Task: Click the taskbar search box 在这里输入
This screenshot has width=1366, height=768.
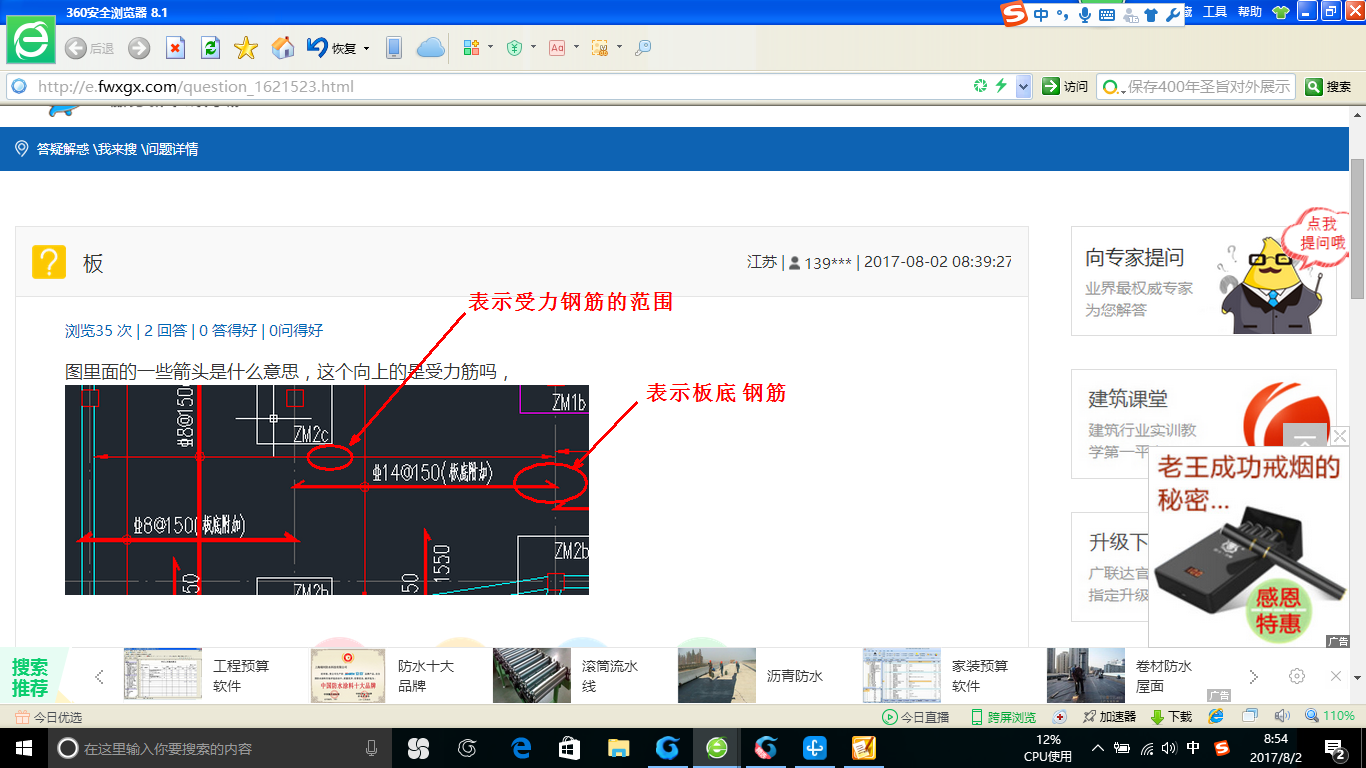Action: point(221,748)
